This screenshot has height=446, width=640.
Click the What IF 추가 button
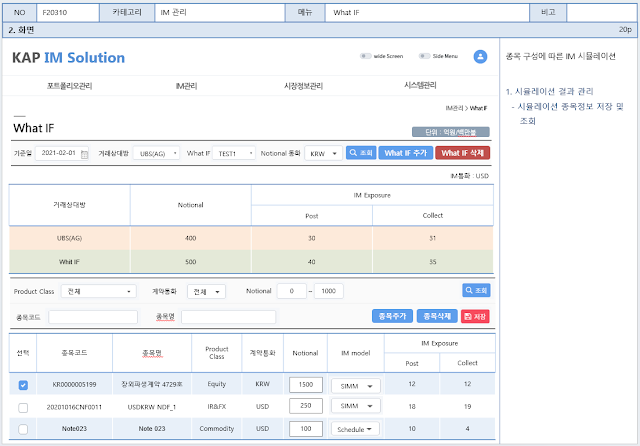pyautogui.click(x=406, y=153)
